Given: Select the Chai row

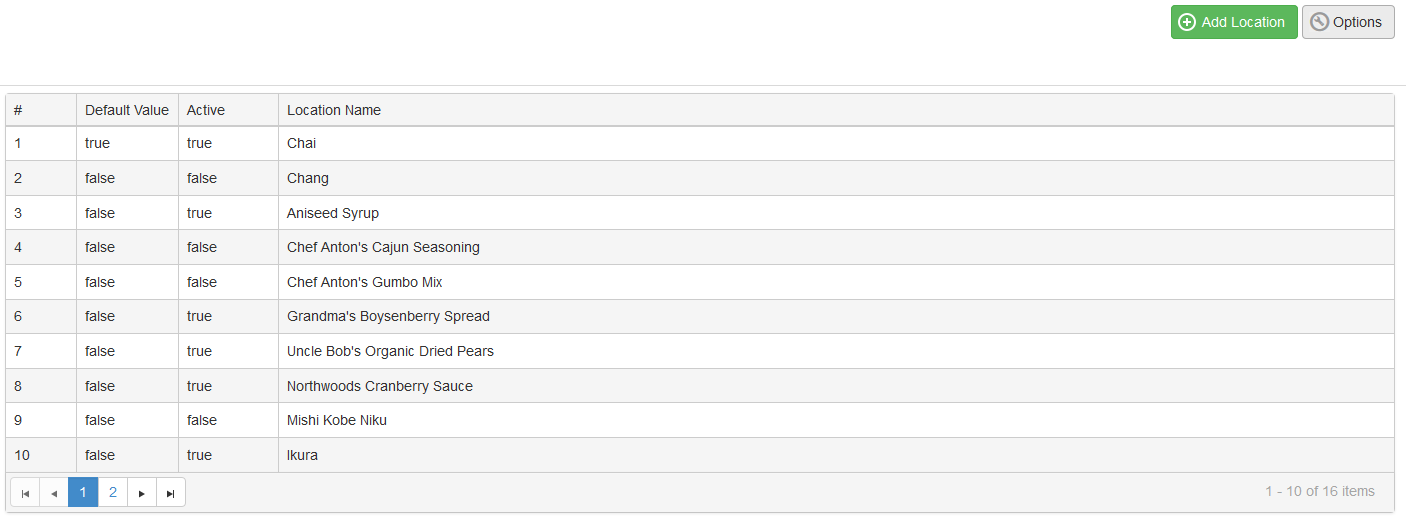Looking at the screenshot, I should coord(700,143).
